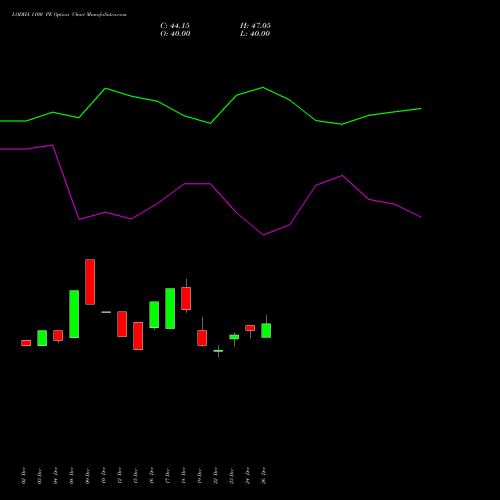Click the '16 Dec' date label
500x500 pixels.
152,476
